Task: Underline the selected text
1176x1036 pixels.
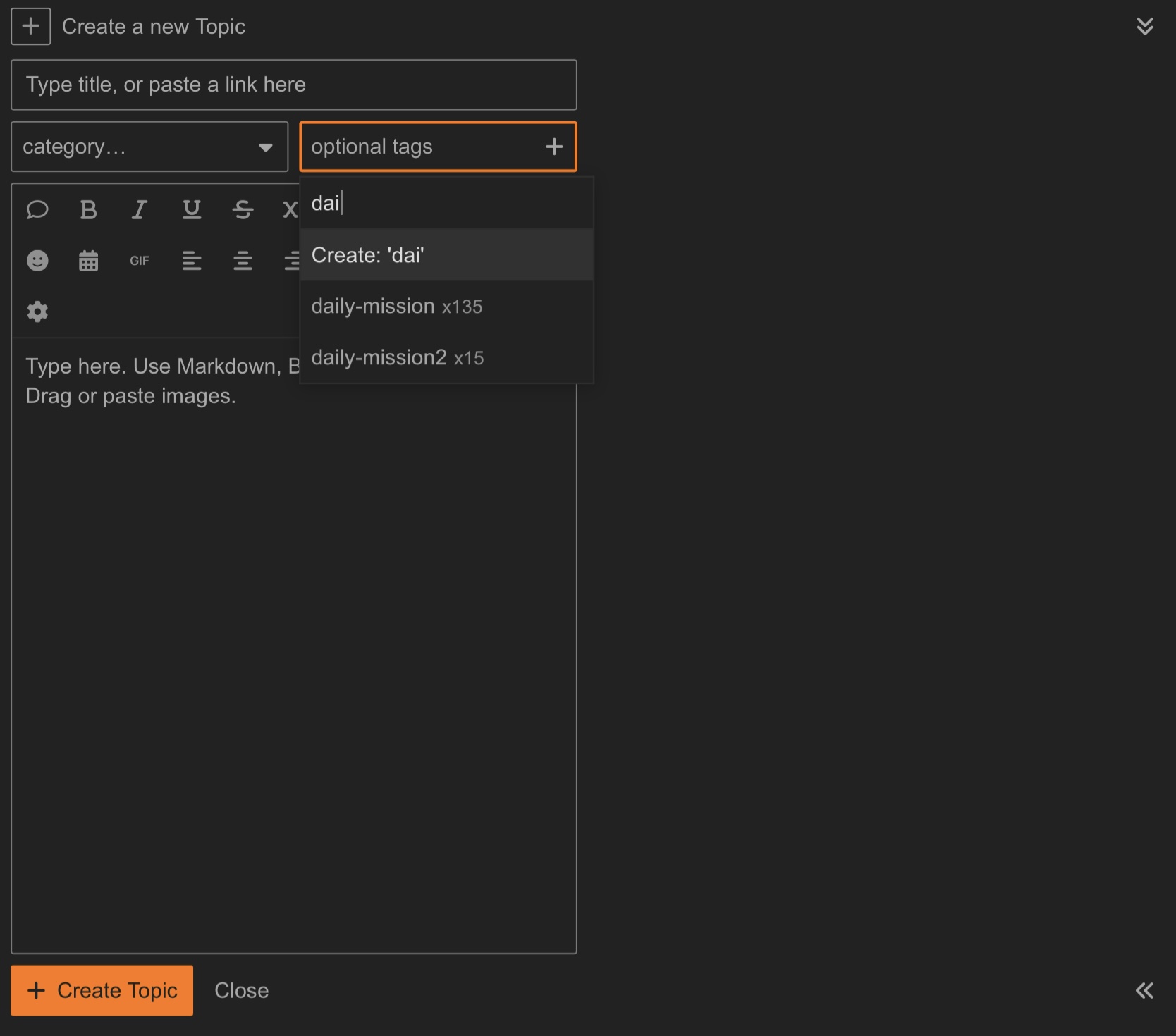Action: click(x=191, y=210)
